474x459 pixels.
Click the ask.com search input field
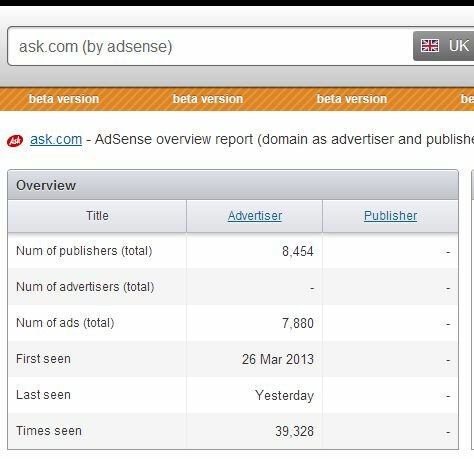[210, 46]
